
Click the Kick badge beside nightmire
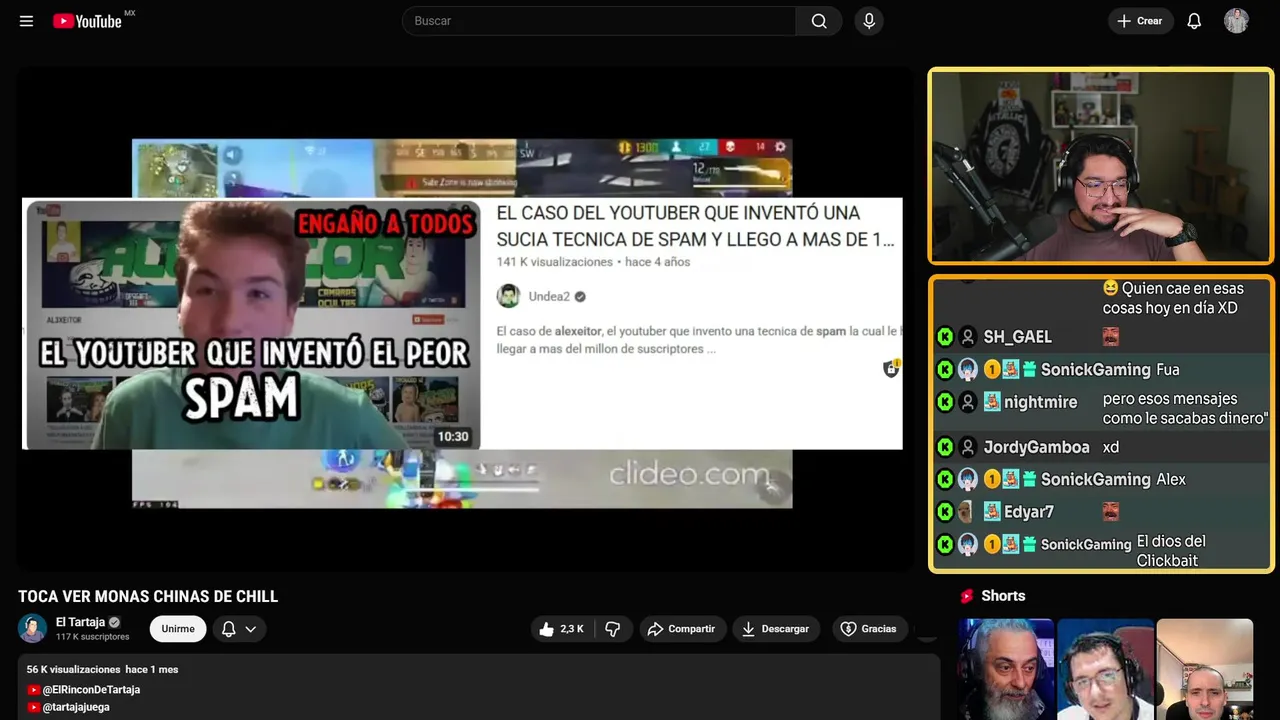tap(945, 402)
